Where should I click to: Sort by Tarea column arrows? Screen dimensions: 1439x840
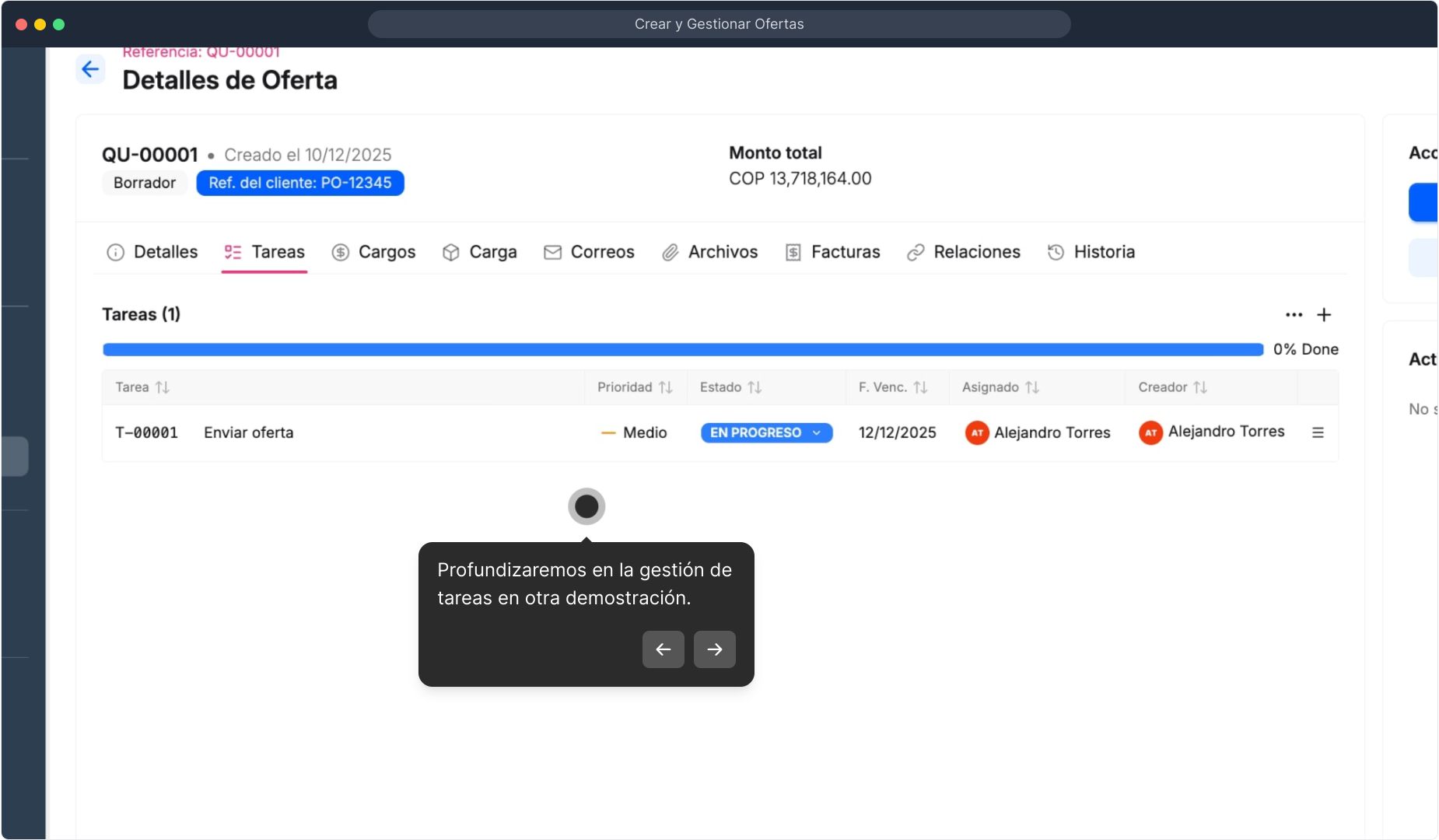point(162,387)
